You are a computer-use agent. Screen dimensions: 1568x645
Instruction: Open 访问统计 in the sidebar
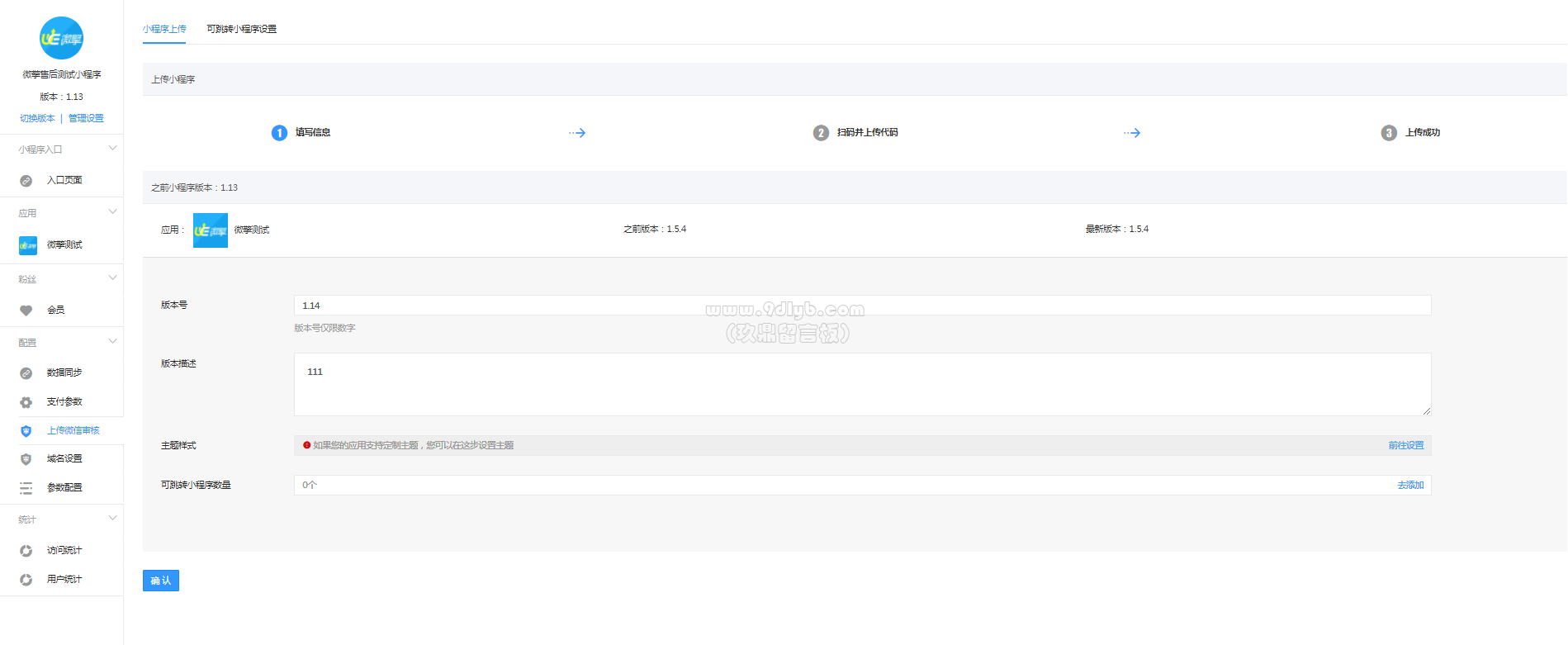64,551
